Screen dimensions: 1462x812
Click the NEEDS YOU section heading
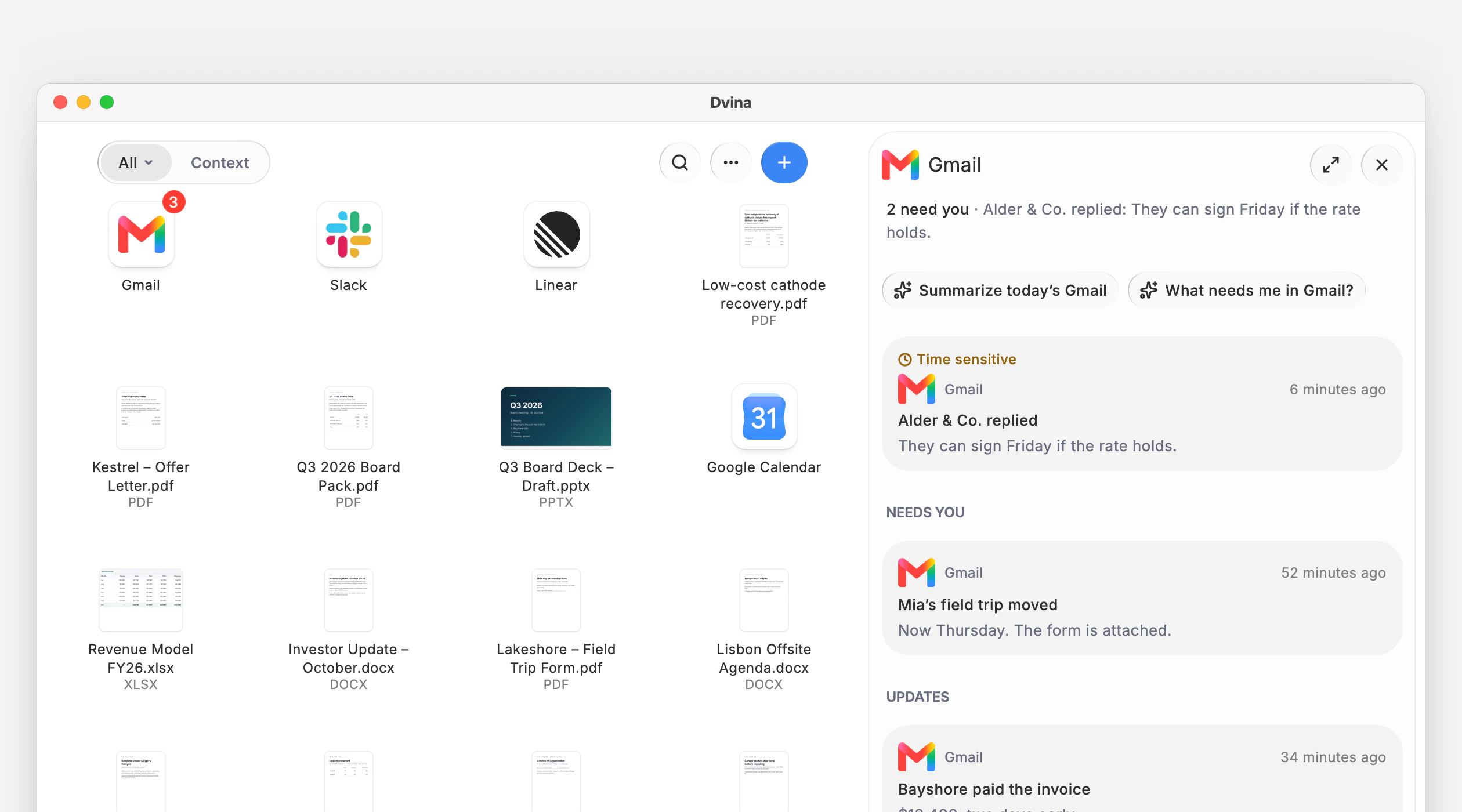click(x=925, y=512)
